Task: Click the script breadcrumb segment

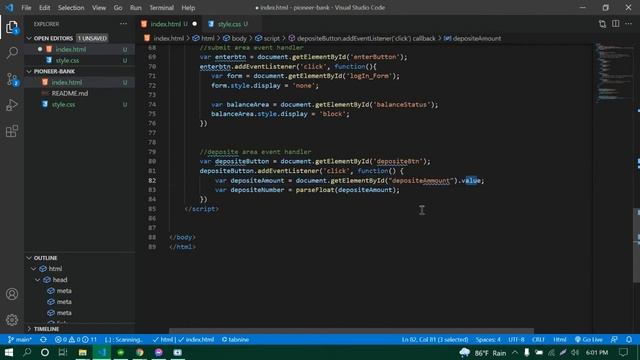Action: pyautogui.click(x=268, y=38)
